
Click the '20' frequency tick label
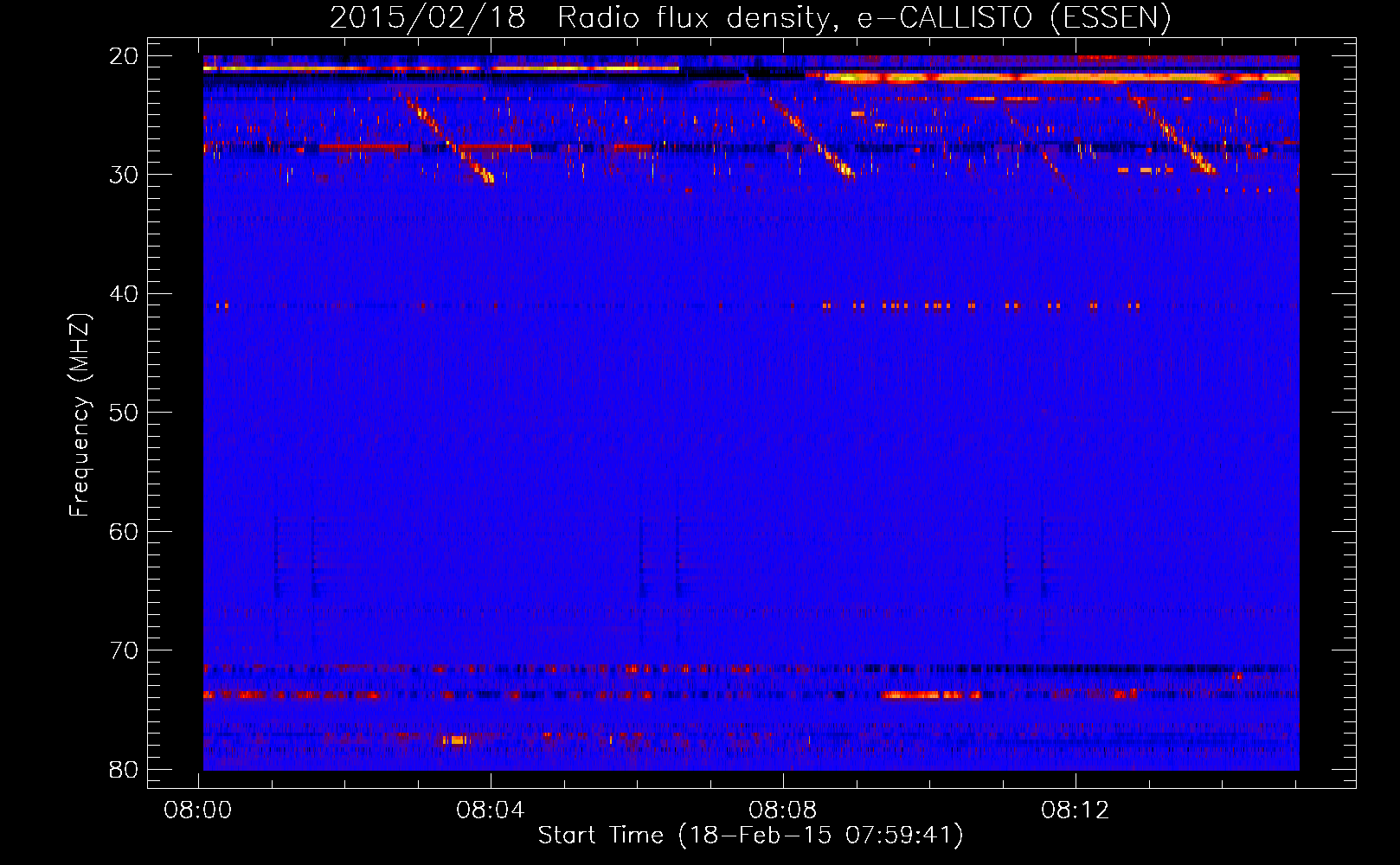pyautogui.click(x=124, y=56)
